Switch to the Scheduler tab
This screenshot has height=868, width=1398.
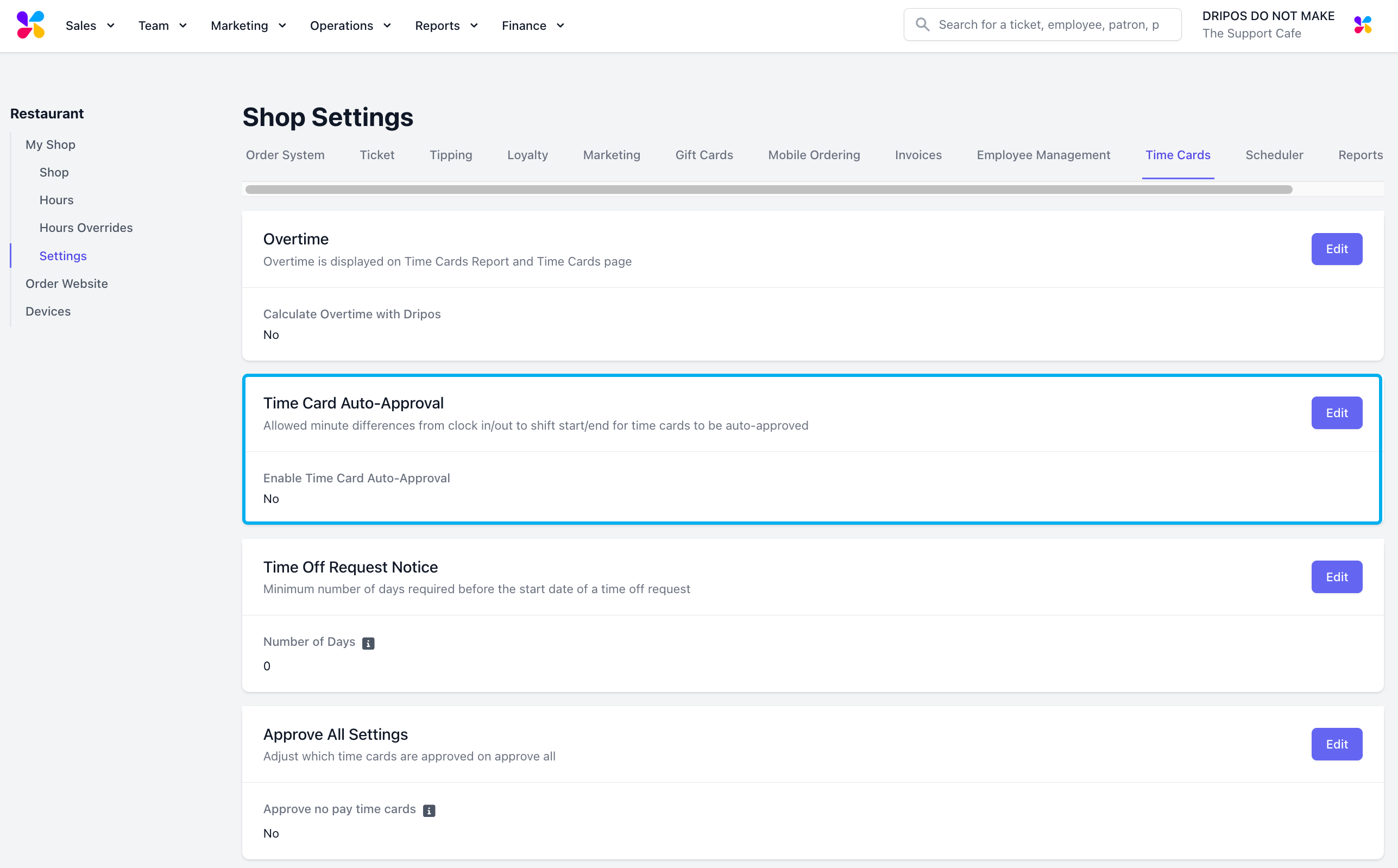[x=1274, y=155]
